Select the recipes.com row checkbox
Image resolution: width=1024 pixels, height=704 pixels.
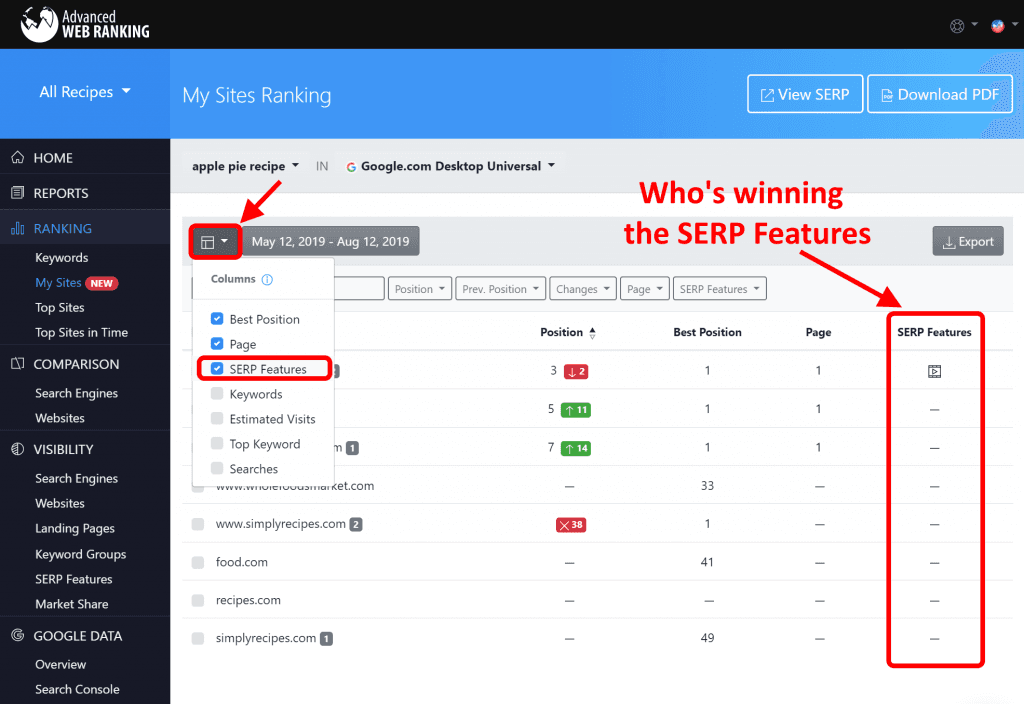pyautogui.click(x=198, y=600)
